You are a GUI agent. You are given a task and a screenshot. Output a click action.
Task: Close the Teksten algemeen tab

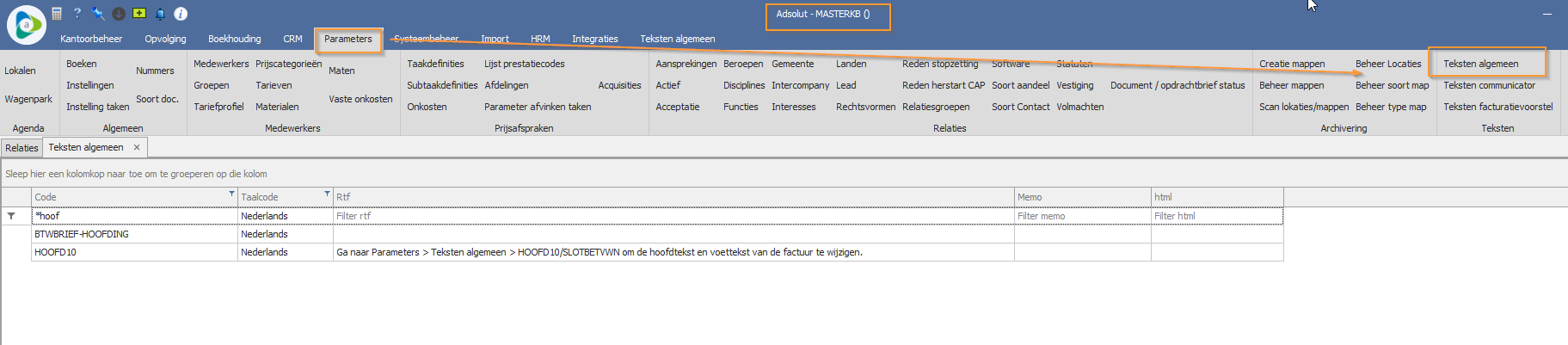click(x=137, y=148)
